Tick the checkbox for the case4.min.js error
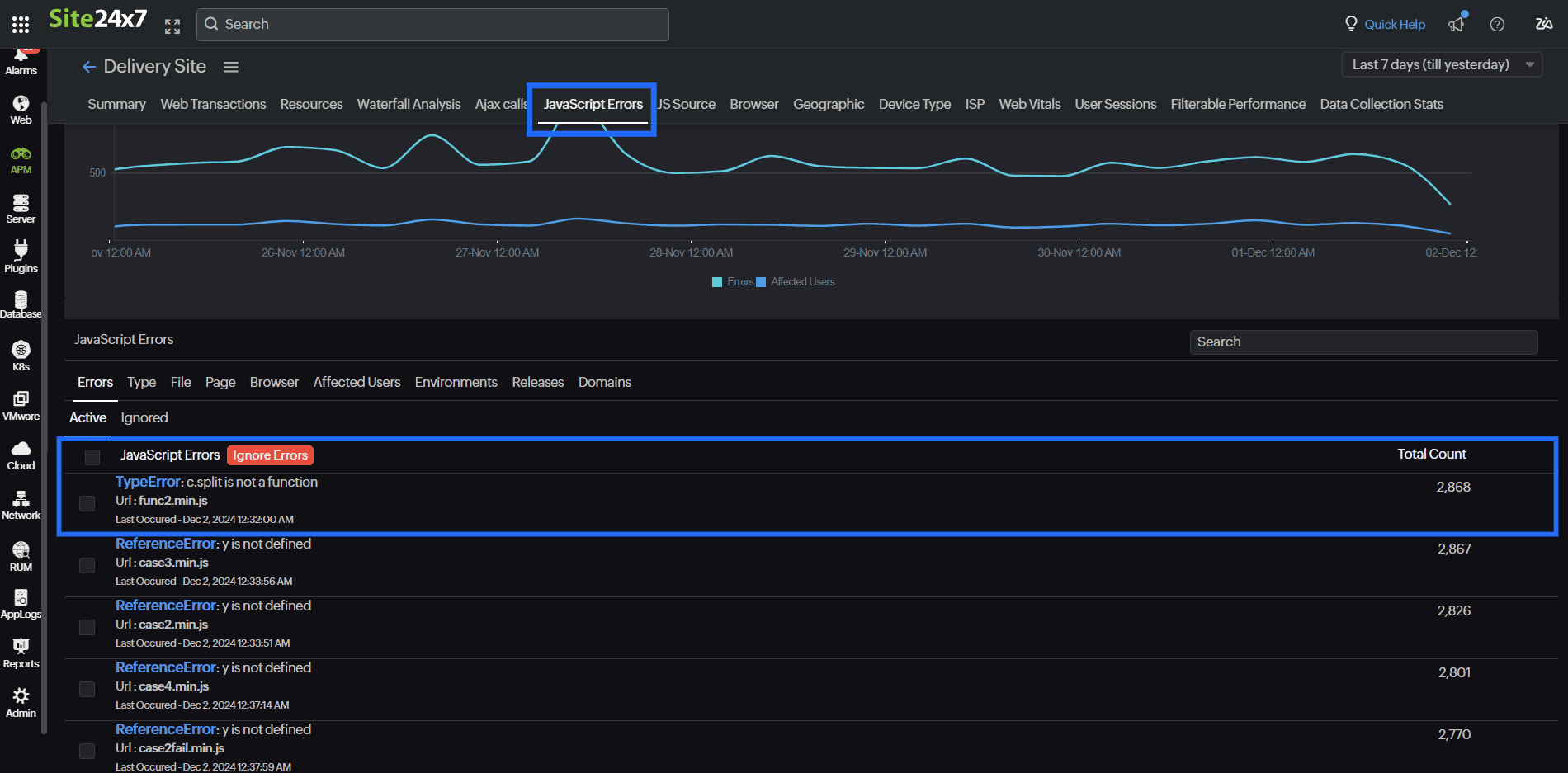1568x773 pixels. click(x=87, y=689)
